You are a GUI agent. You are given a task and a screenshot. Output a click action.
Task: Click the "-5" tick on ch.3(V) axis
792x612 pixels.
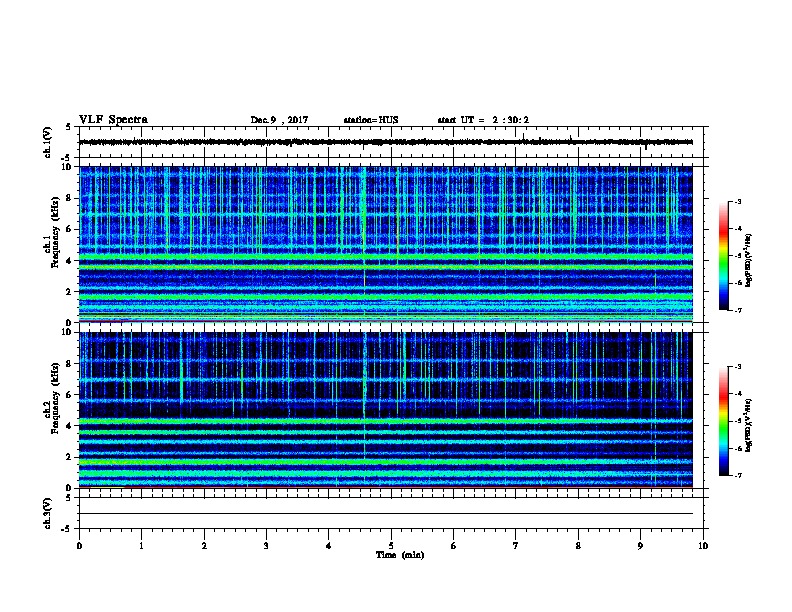(x=67, y=529)
